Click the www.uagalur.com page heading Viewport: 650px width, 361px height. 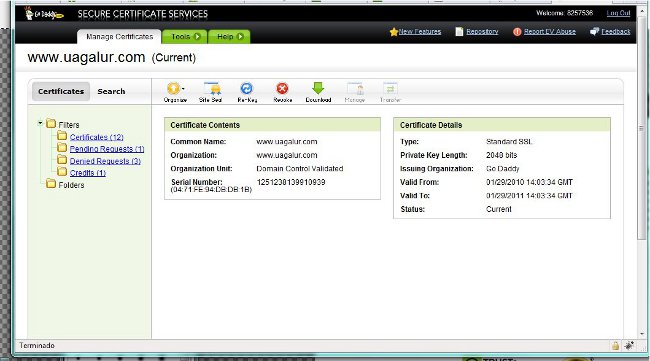(86, 57)
